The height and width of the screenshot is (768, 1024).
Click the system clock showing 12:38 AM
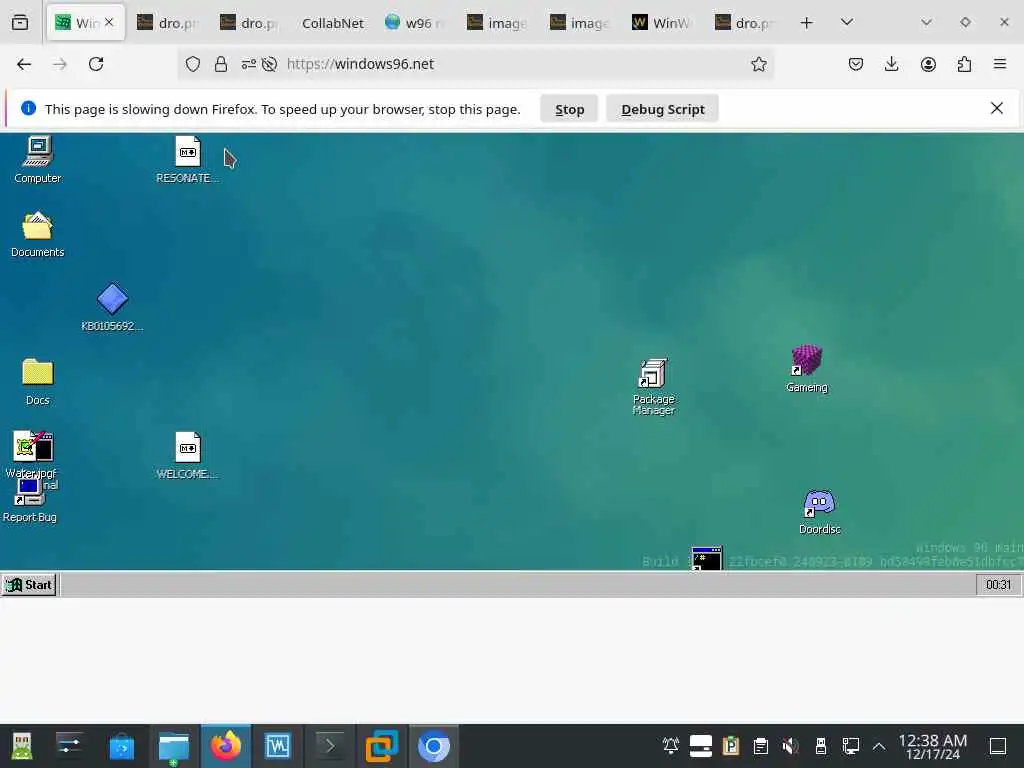(933, 746)
